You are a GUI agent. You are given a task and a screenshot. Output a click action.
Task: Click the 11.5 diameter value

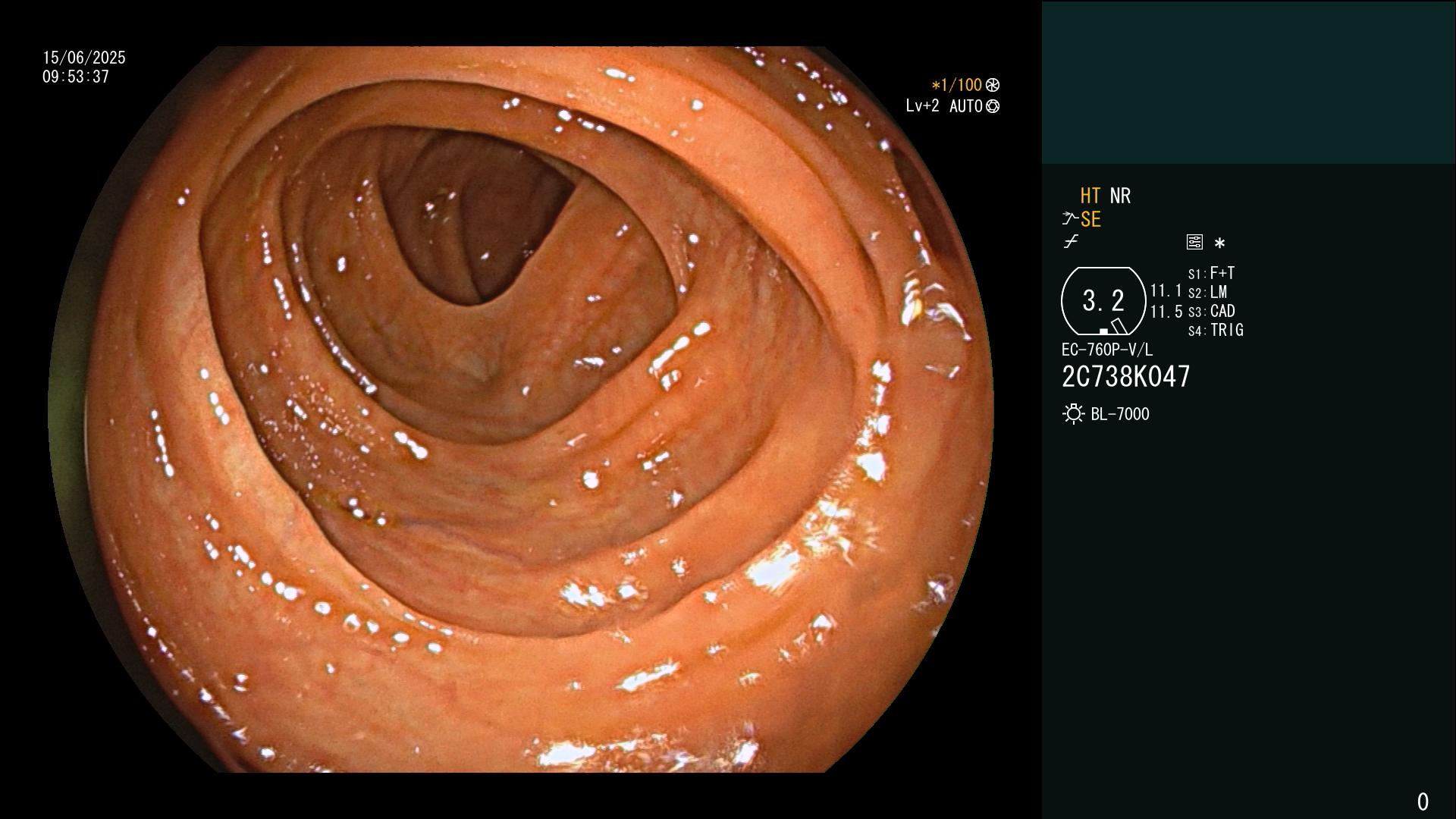pos(1166,312)
